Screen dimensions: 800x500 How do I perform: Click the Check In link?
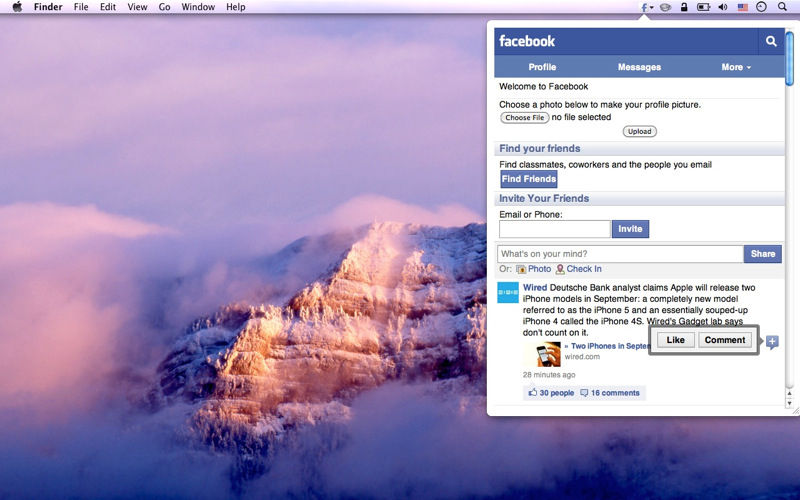584,269
